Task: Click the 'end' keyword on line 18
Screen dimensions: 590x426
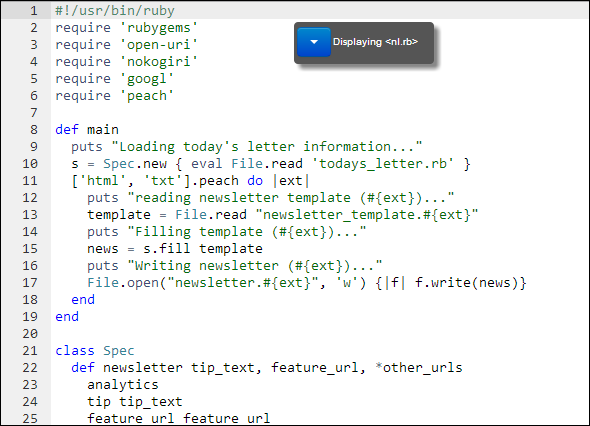Action: point(83,300)
